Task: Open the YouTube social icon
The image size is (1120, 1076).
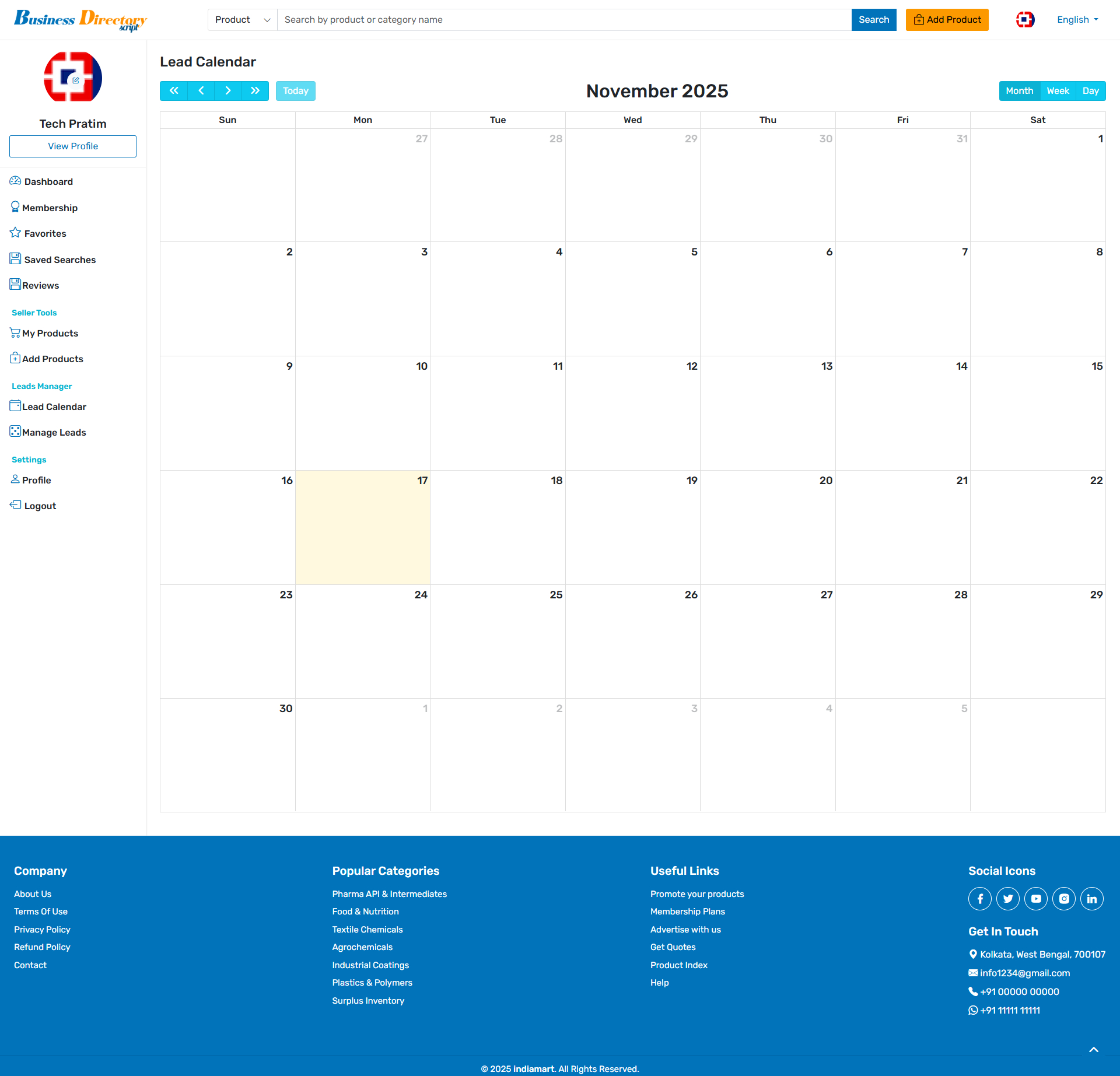Action: point(1036,899)
